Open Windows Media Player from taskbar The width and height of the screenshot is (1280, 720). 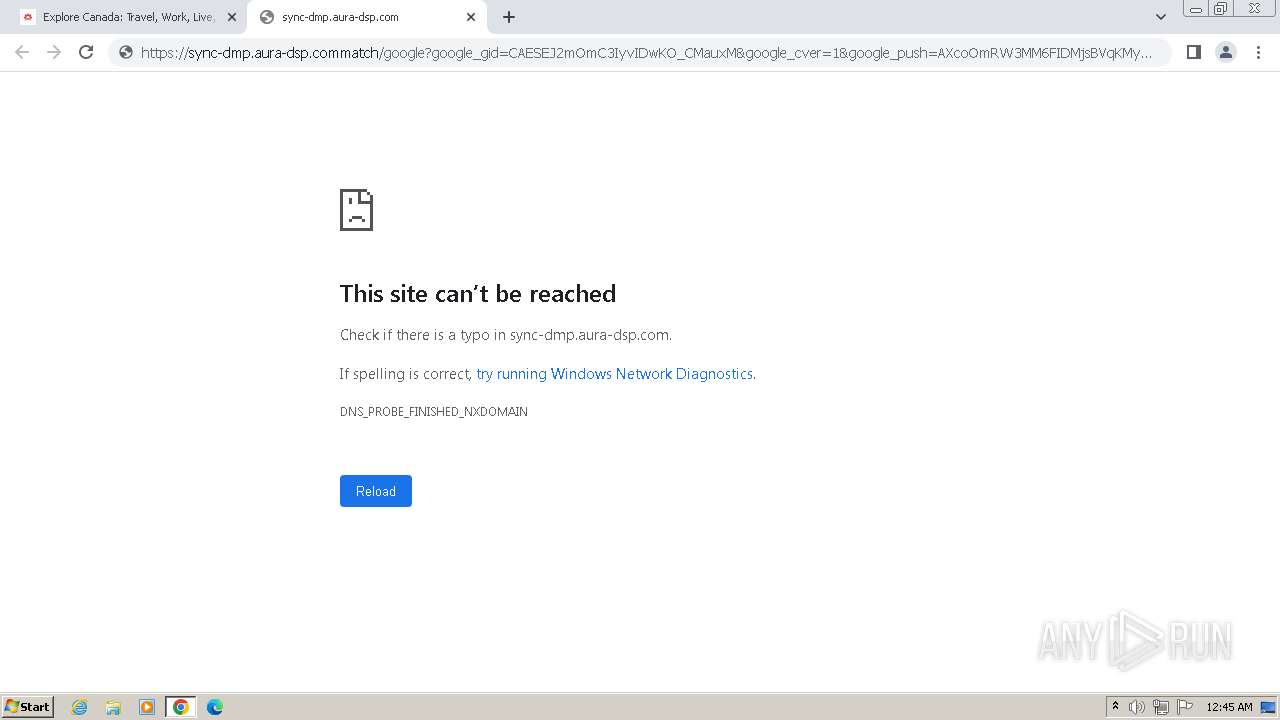(147, 707)
